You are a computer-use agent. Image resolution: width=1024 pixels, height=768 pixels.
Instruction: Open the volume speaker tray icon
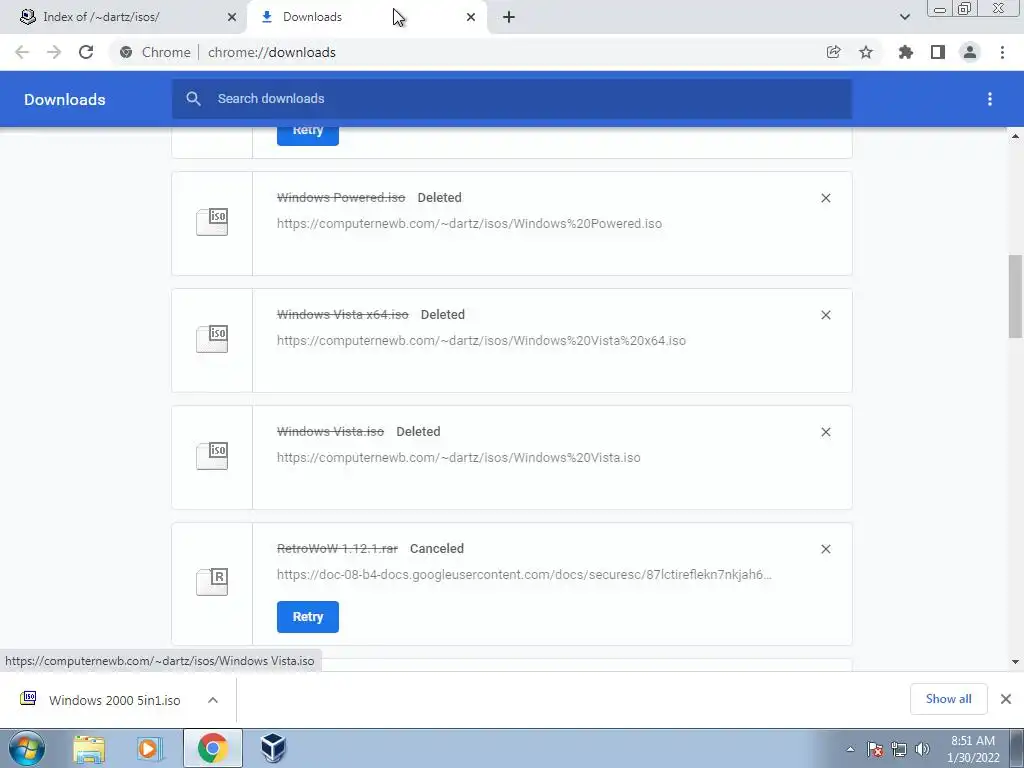pos(923,749)
